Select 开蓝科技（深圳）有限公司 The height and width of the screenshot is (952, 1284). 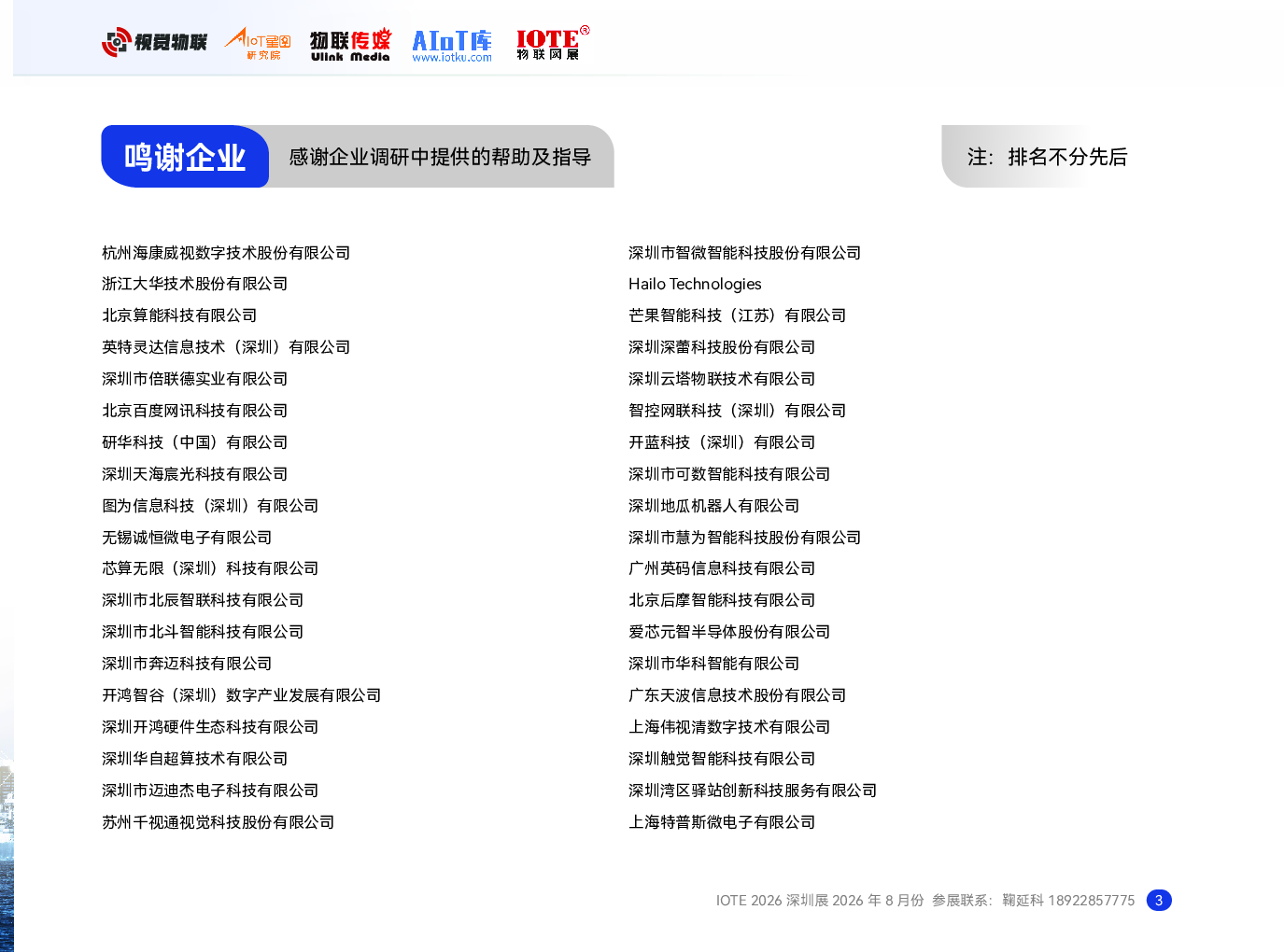[x=722, y=442]
